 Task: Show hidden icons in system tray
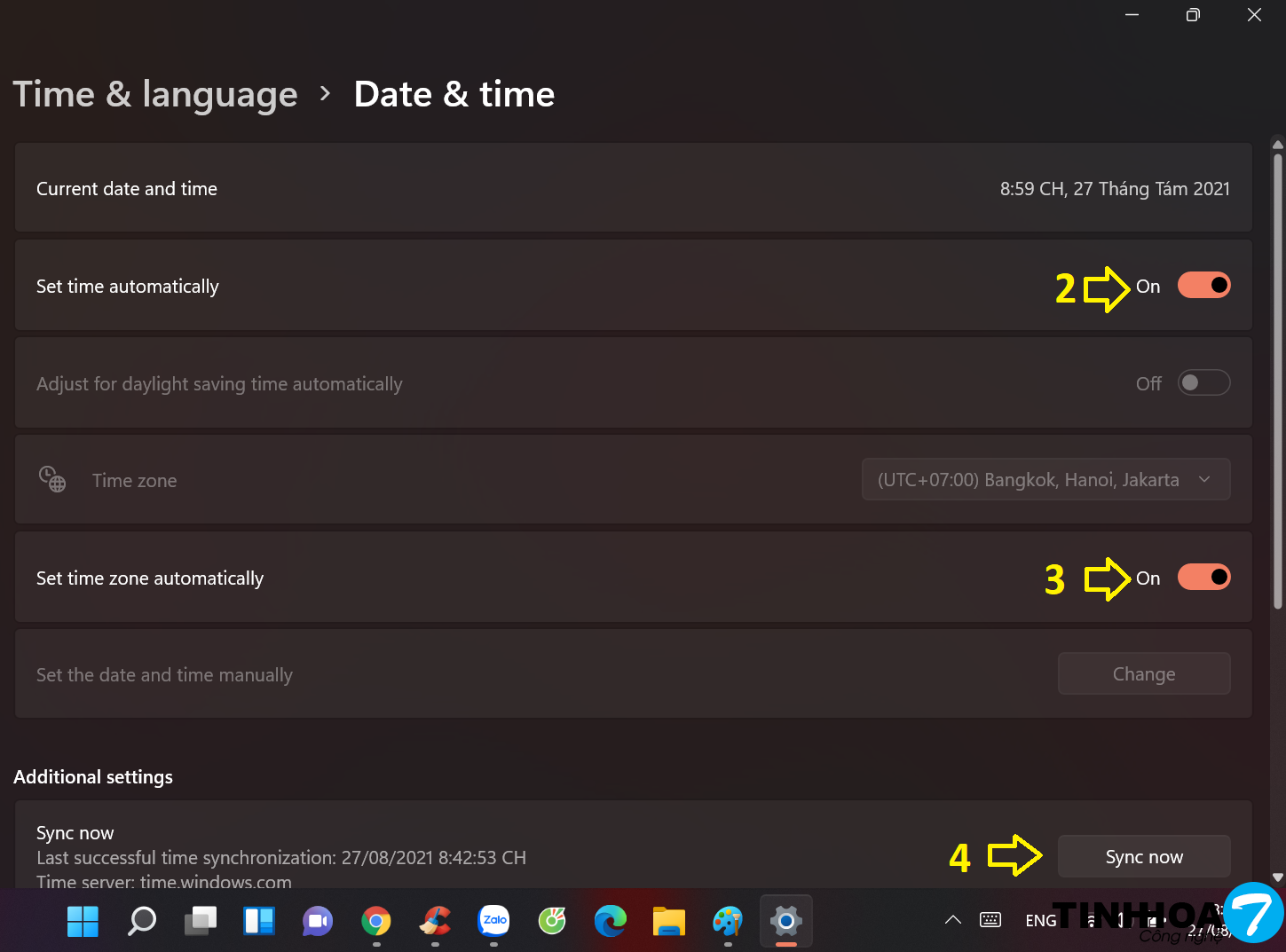click(x=953, y=920)
